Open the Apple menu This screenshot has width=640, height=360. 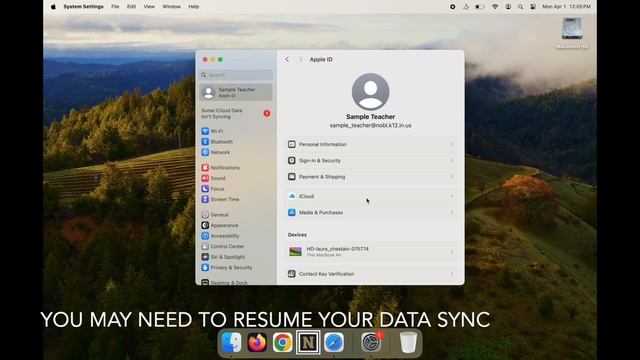coord(53,7)
